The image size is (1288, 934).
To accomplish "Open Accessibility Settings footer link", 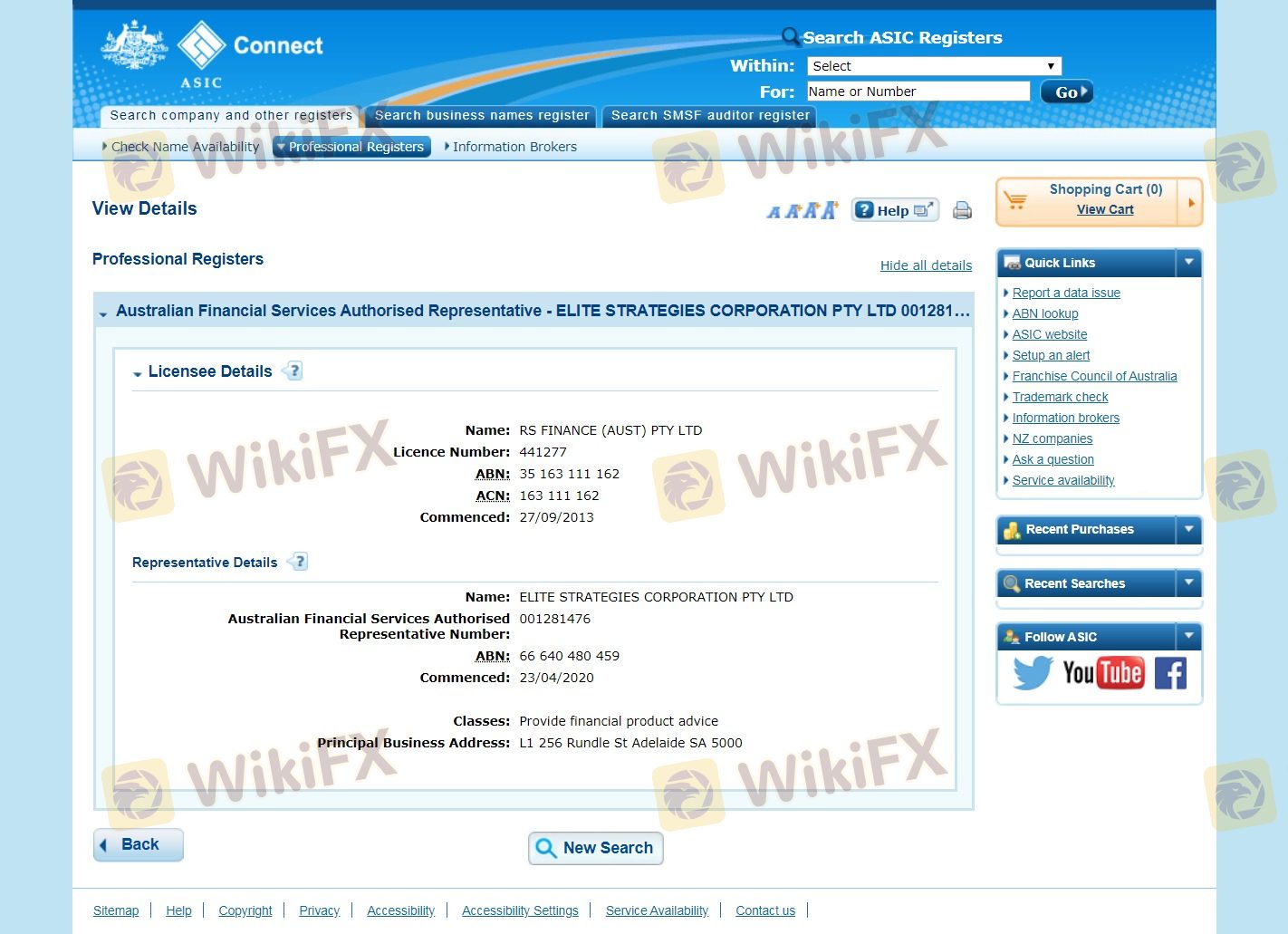I will [x=520, y=910].
